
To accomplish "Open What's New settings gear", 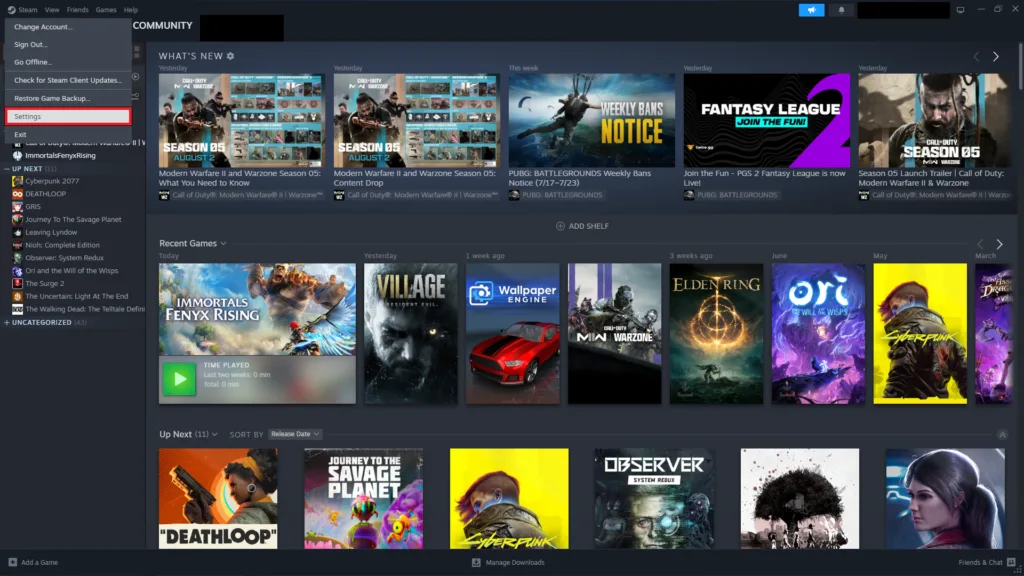I will [x=231, y=56].
